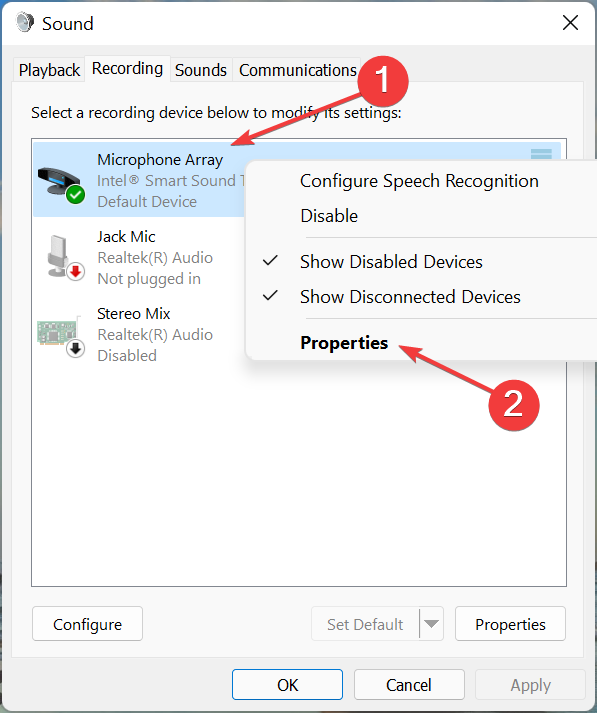Click the green checkmark default device badge
Image resolution: width=597 pixels, height=713 pixels.
pyautogui.click(x=75, y=195)
